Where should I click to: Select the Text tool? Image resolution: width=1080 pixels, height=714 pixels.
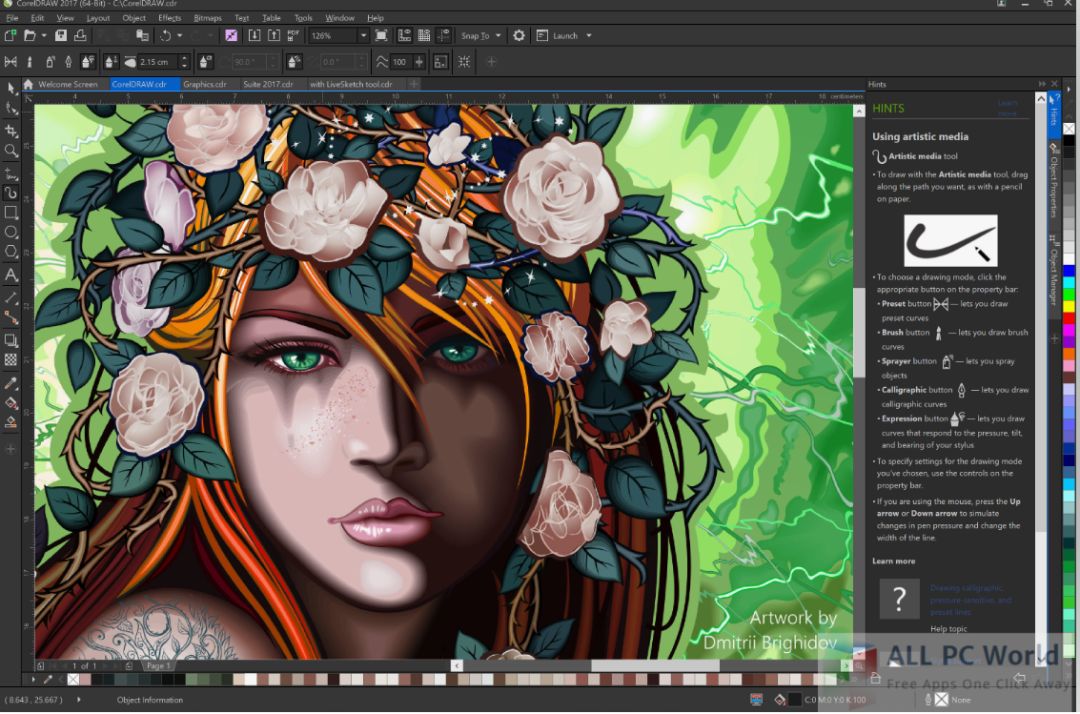(x=11, y=275)
